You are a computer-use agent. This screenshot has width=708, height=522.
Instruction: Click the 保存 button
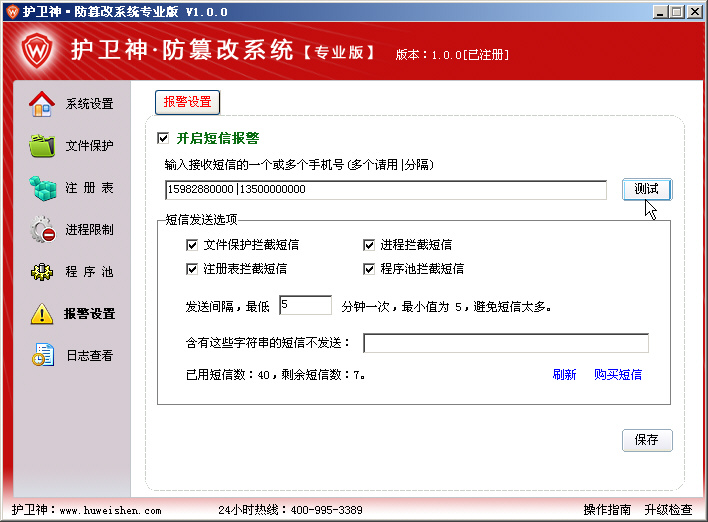647,440
